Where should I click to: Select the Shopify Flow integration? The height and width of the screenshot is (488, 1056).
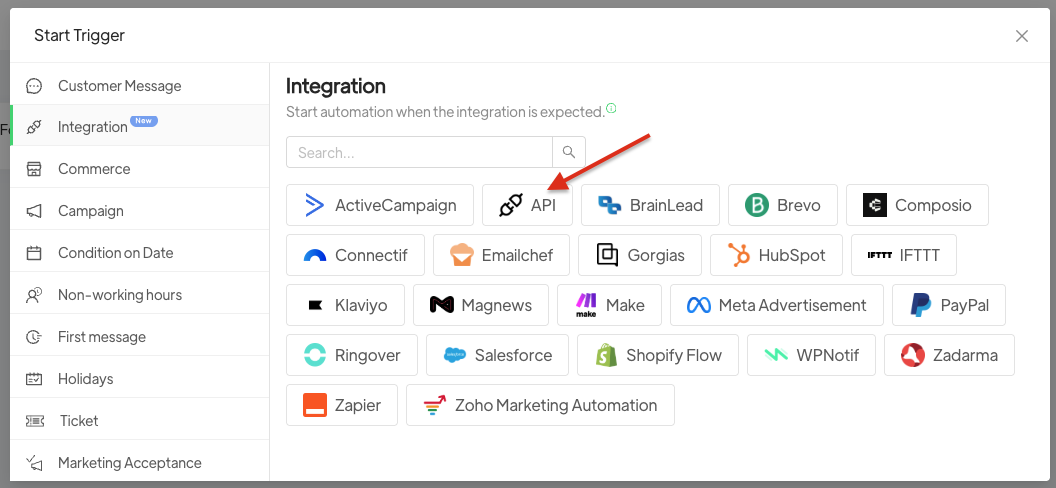(657, 355)
